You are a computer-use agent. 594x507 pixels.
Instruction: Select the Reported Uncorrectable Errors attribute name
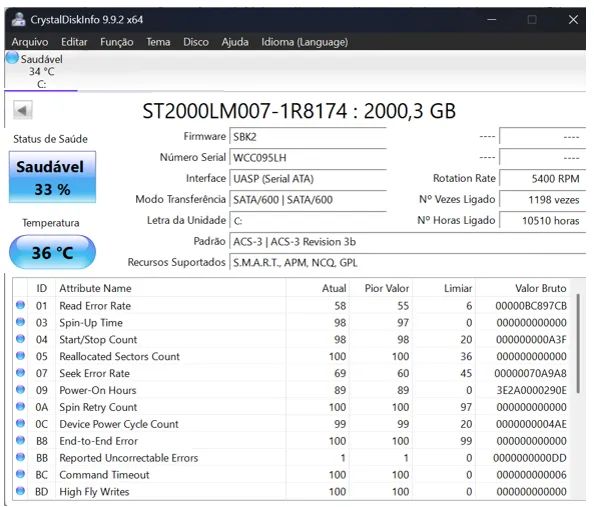click(x=129, y=458)
